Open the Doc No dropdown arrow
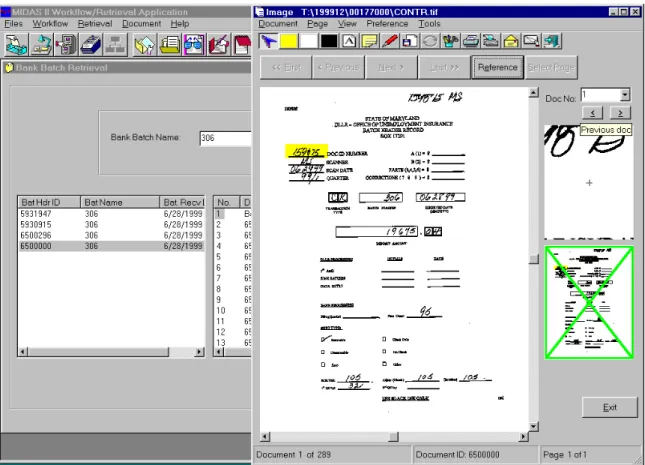The width and height of the screenshot is (645, 465). click(x=624, y=95)
